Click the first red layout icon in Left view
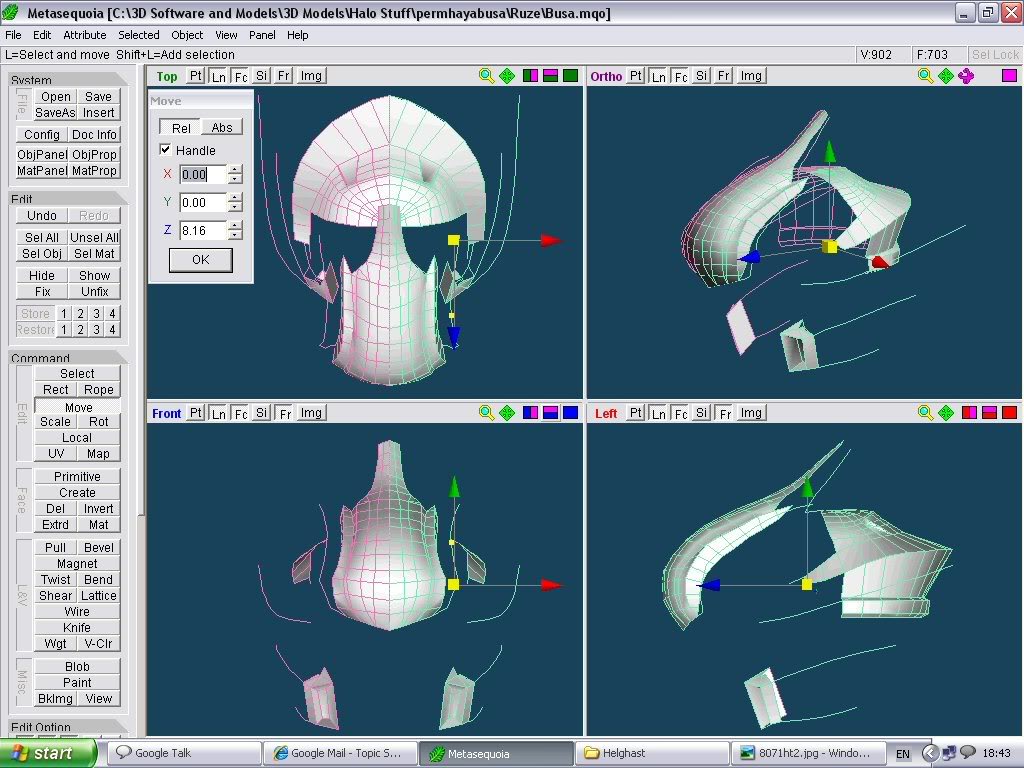The image size is (1024, 768). 969,413
